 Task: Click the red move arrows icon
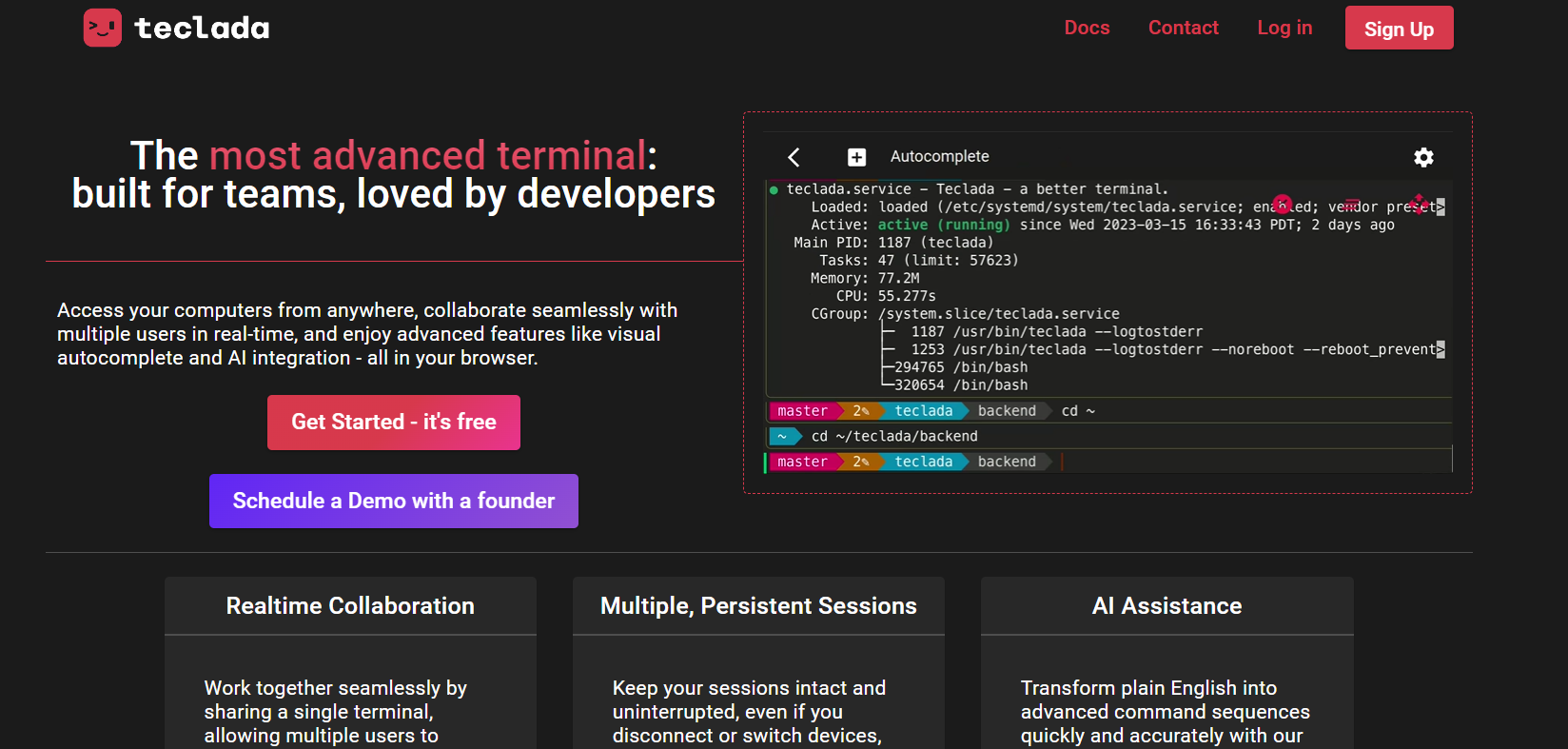[1419, 204]
